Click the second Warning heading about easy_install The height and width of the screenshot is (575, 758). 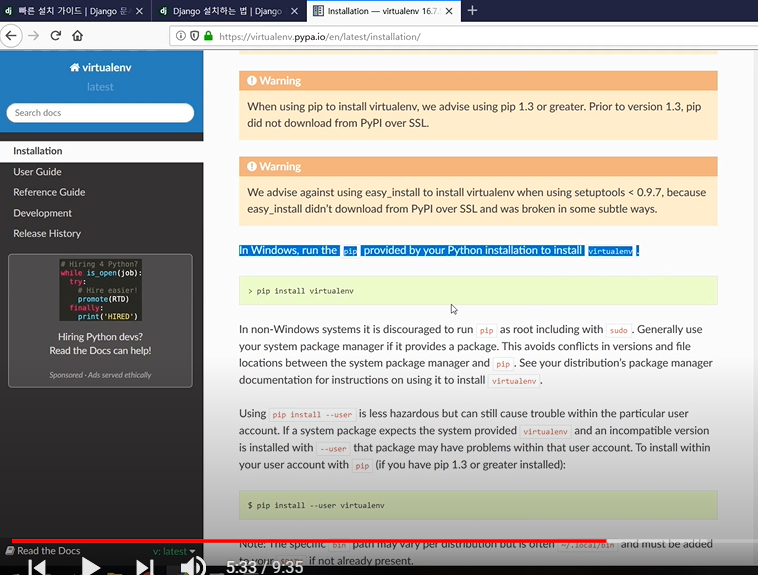(x=478, y=166)
